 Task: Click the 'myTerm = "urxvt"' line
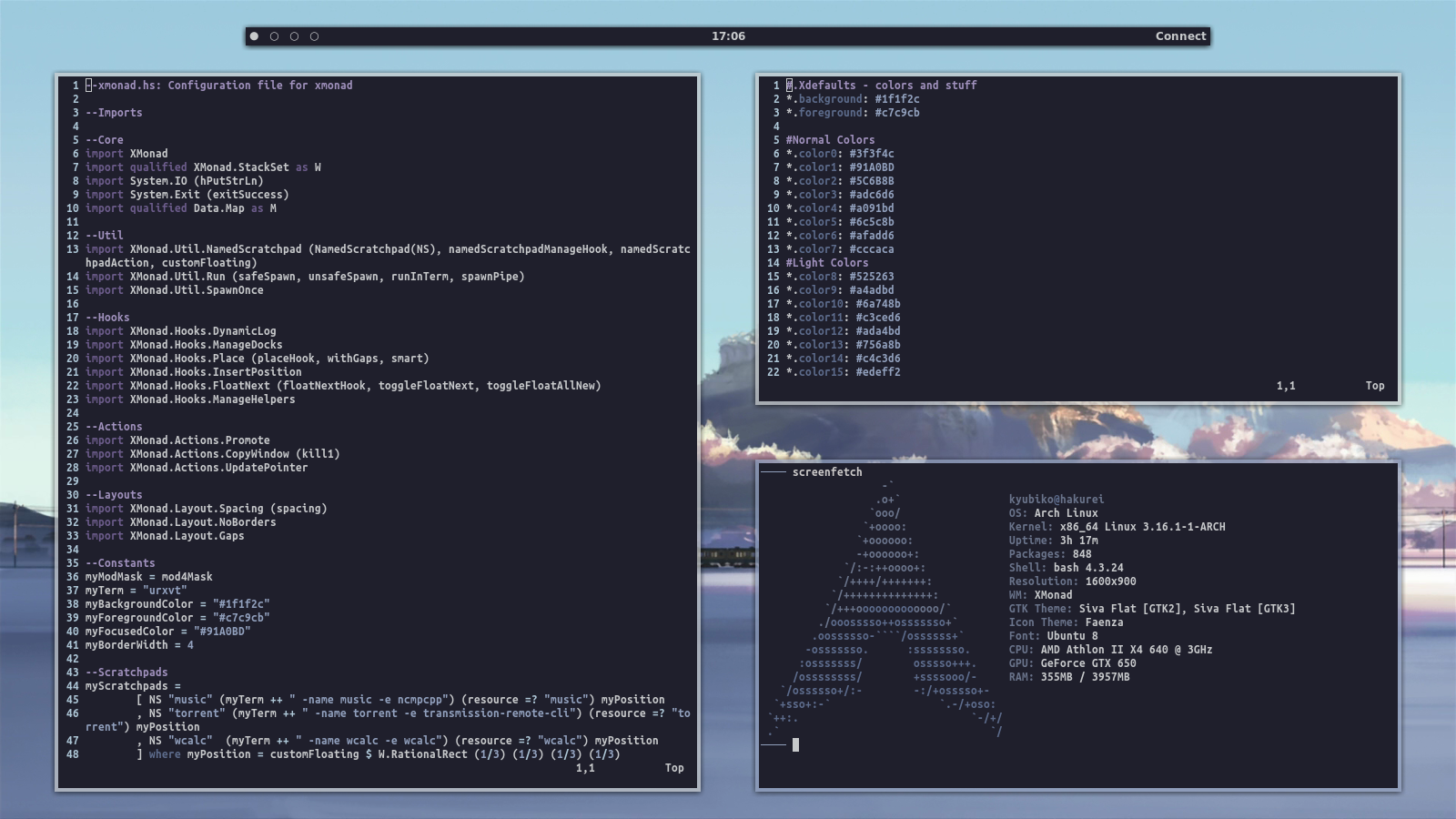tap(136, 591)
